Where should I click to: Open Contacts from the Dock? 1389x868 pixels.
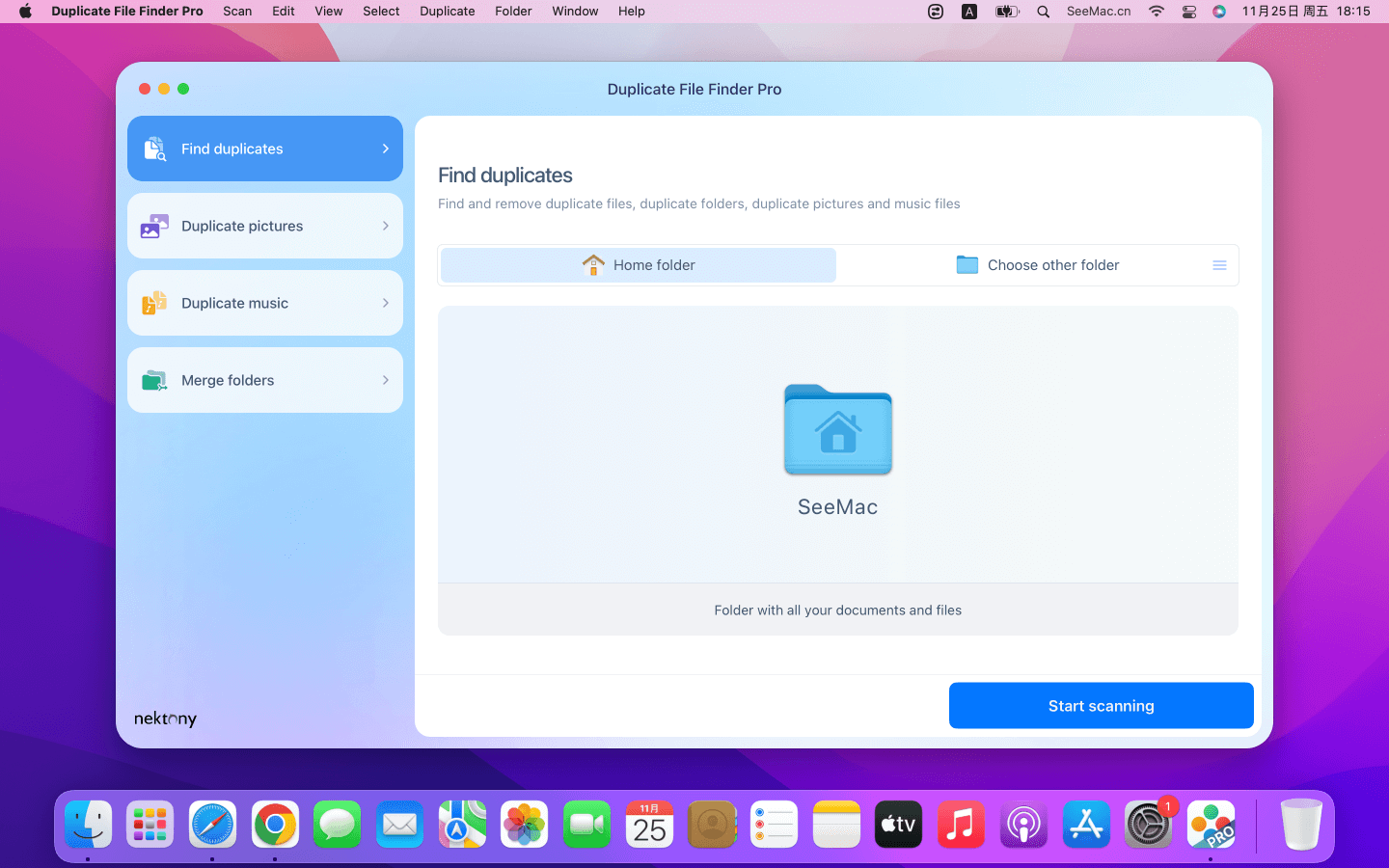coord(712,825)
